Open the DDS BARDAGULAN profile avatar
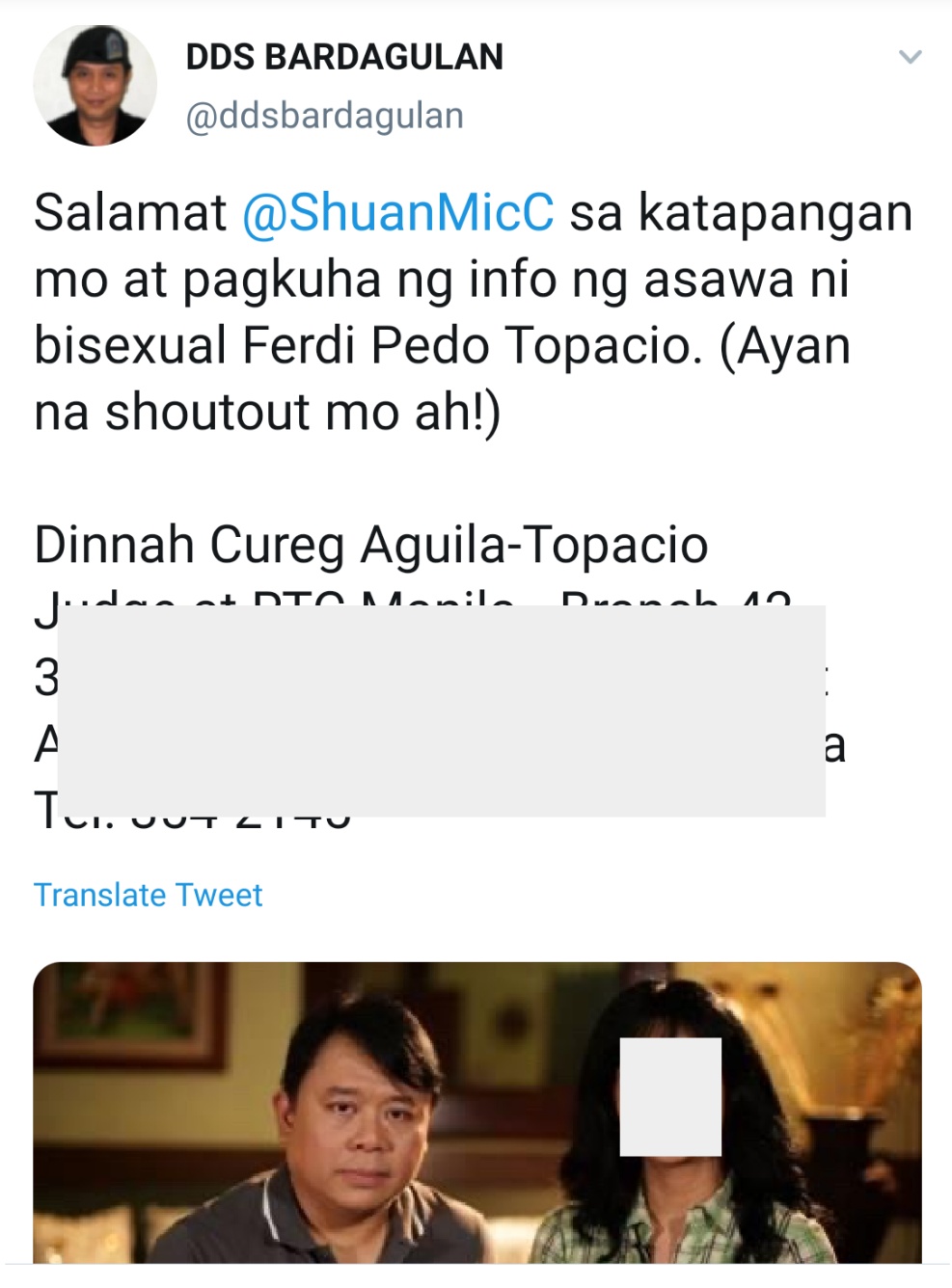Image resolution: width=952 pixels, height=1288 pixels. click(95, 86)
